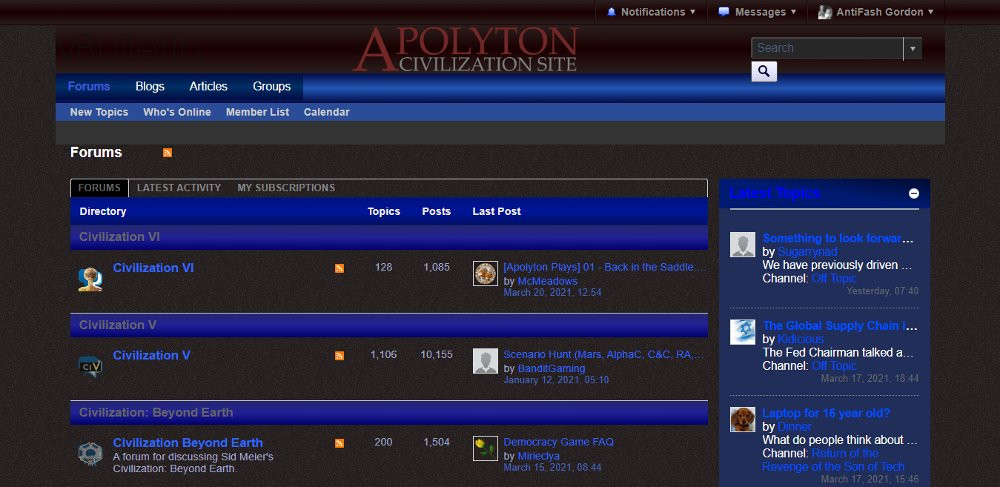Open the Civilization VI category header
The image size is (1000, 487).
click(x=119, y=237)
